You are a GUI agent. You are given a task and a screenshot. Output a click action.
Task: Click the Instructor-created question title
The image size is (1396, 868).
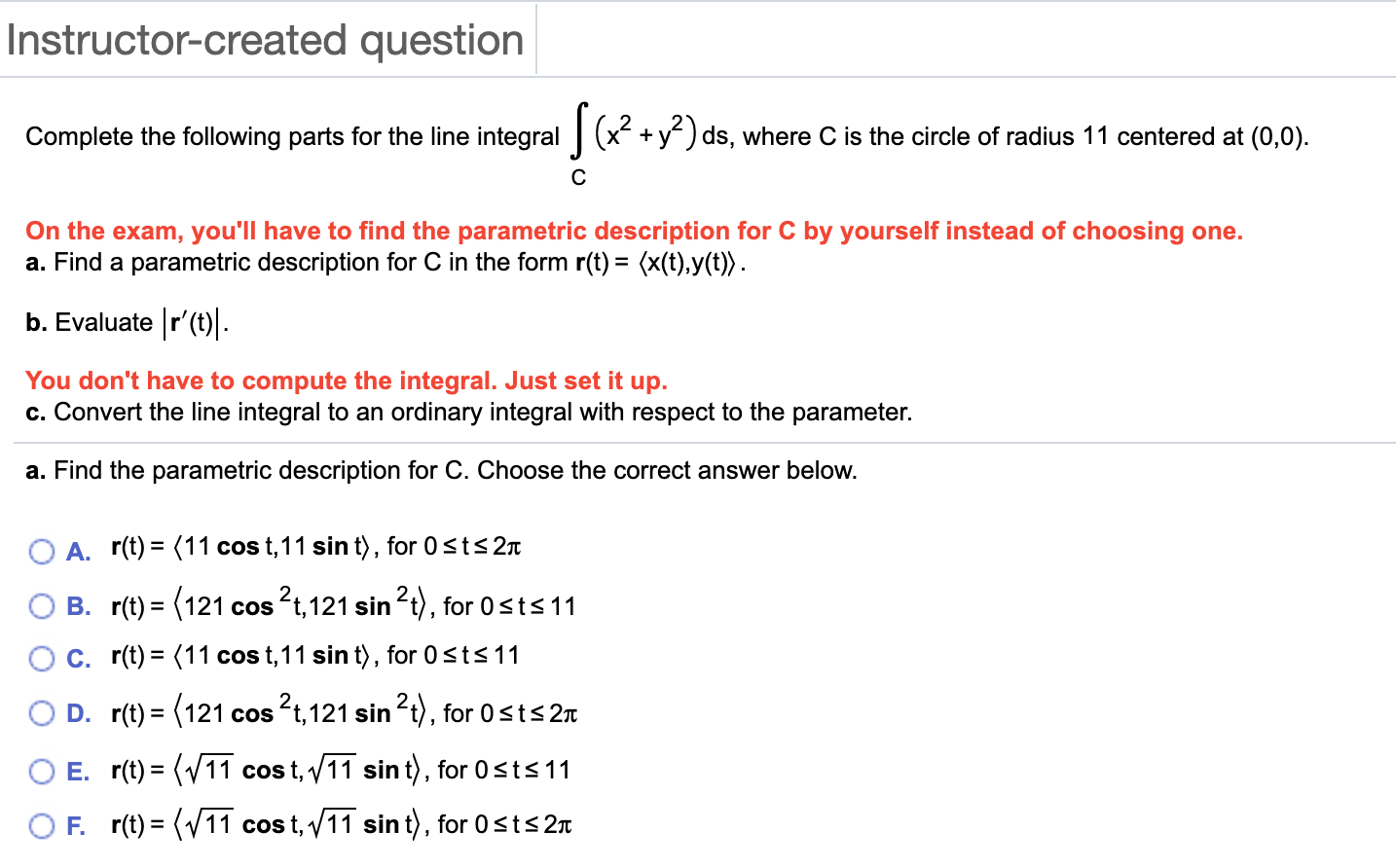[263, 39]
